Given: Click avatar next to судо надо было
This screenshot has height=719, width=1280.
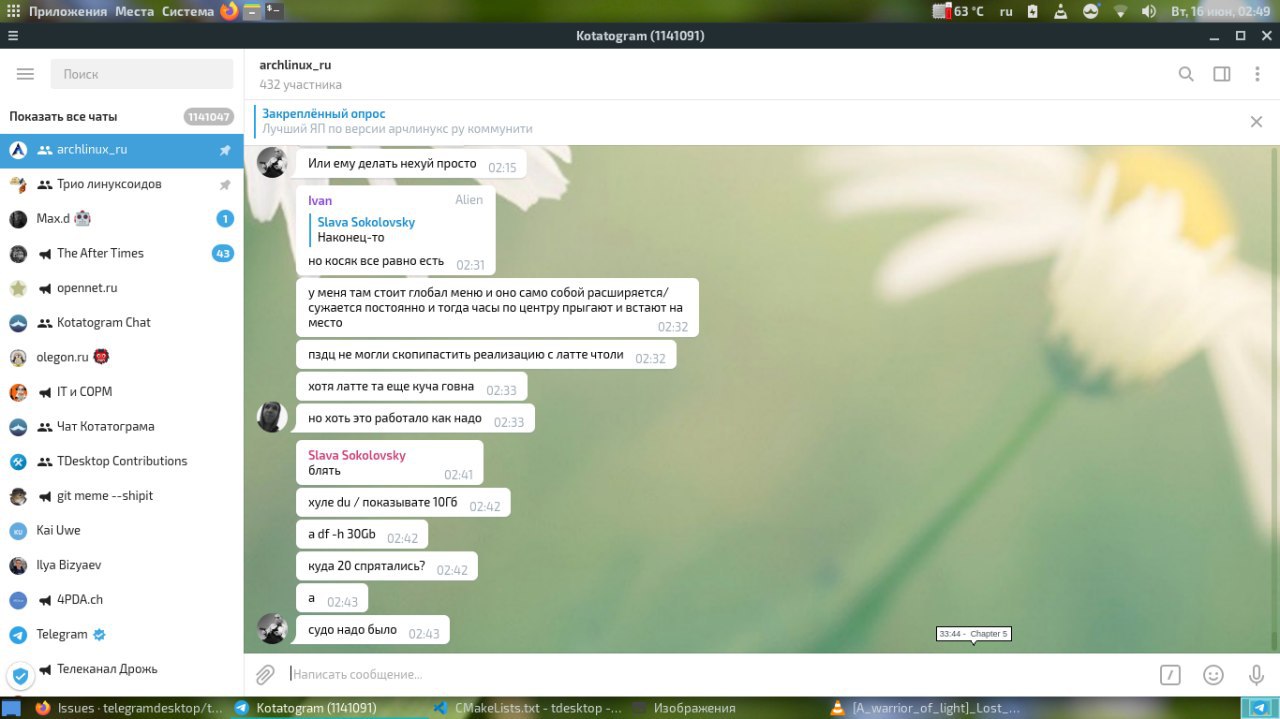Looking at the screenshot, I should click(x=272, y=629).
